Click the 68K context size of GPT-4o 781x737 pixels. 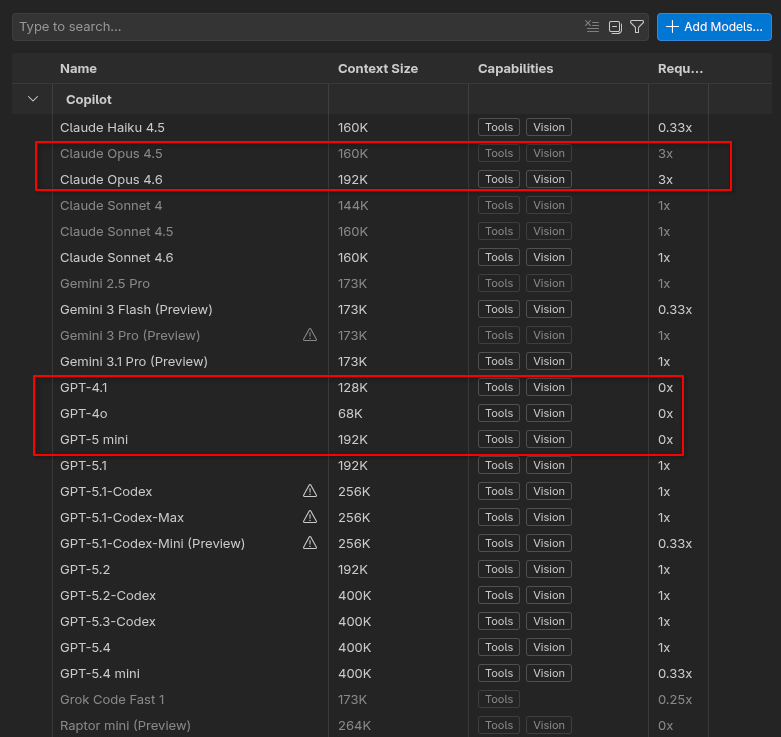coord(350,413)
